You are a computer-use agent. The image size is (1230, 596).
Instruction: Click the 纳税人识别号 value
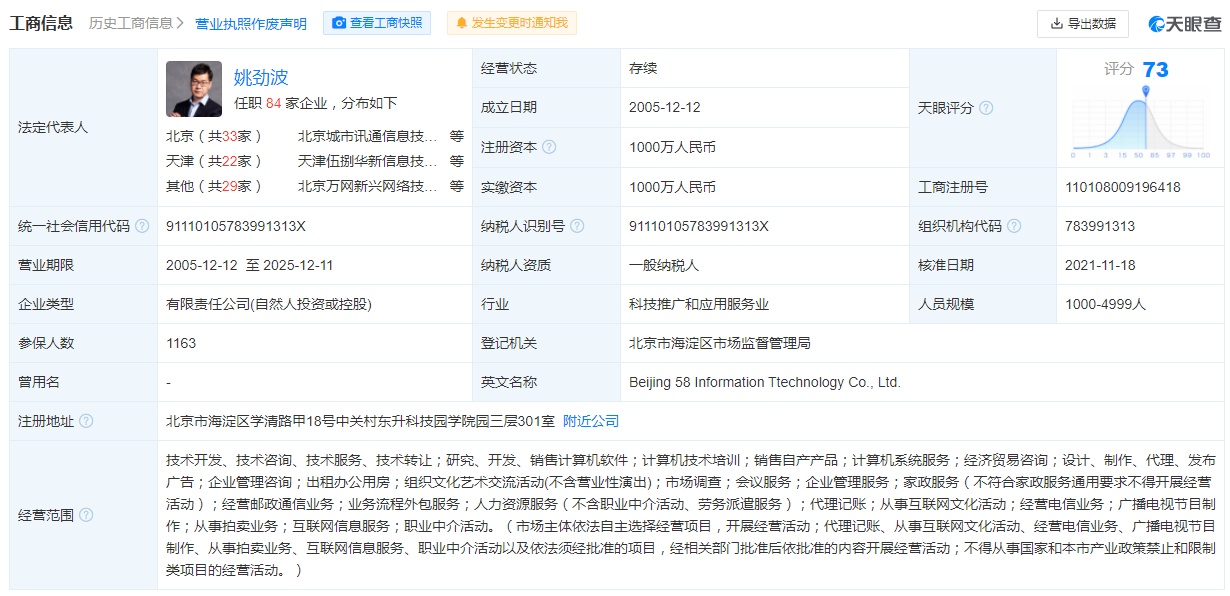click(699, 226)
